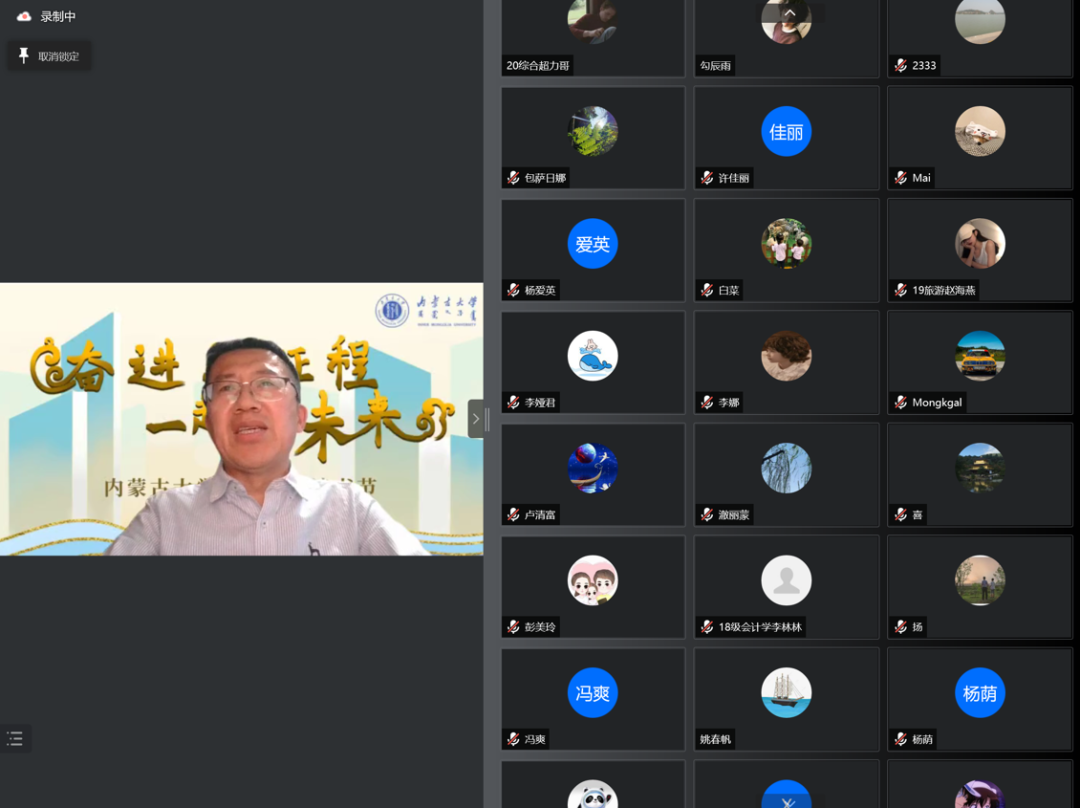Click muted mic icon beside 卢清富

pos(513,515)
